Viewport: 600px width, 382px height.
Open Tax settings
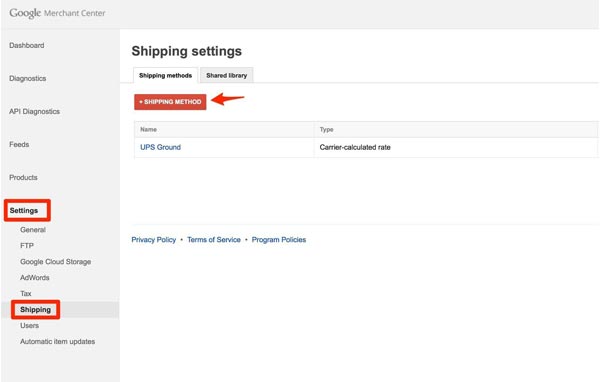click(x=26, y=294)
